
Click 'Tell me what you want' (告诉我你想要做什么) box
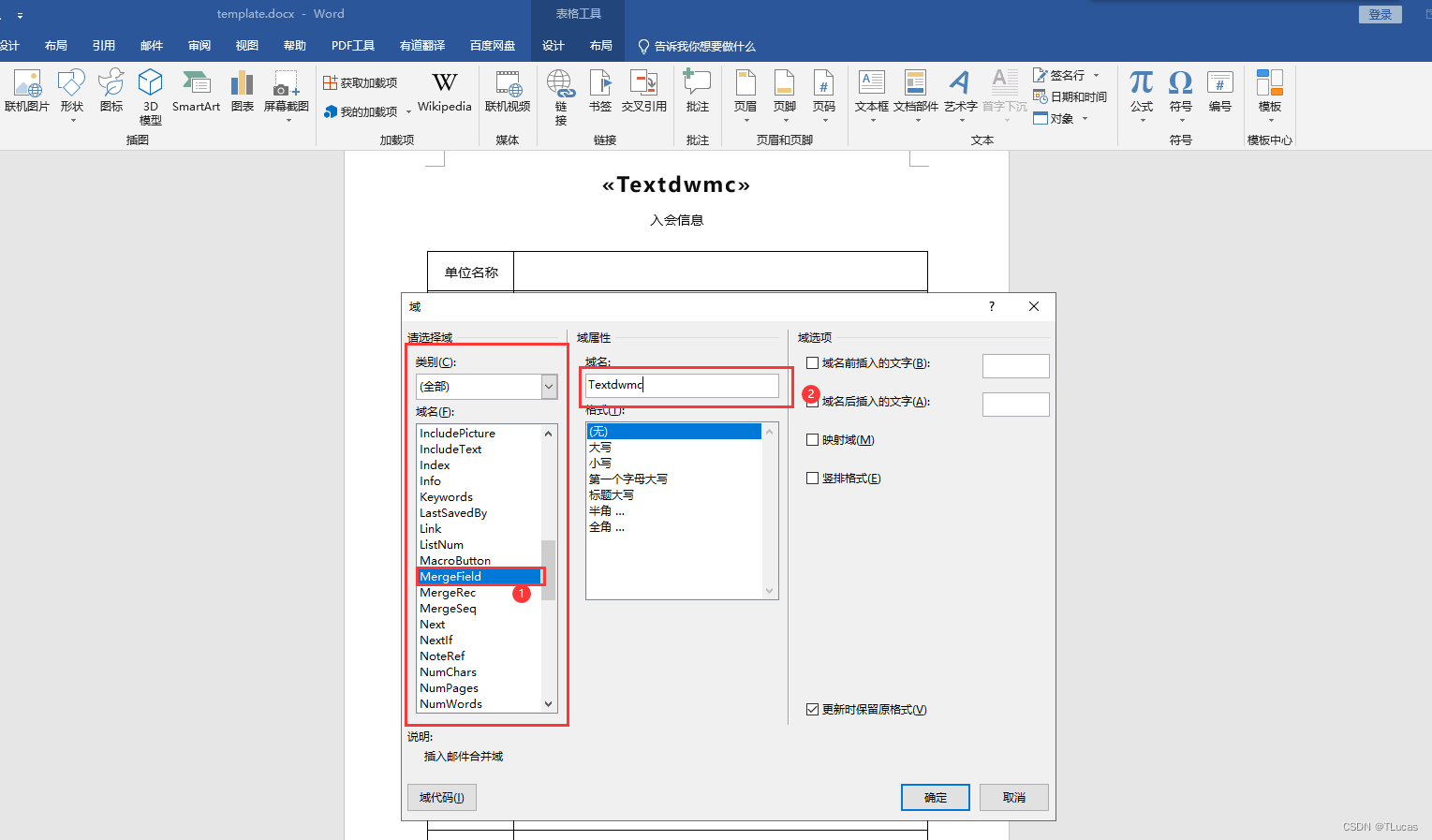[697, 46]
